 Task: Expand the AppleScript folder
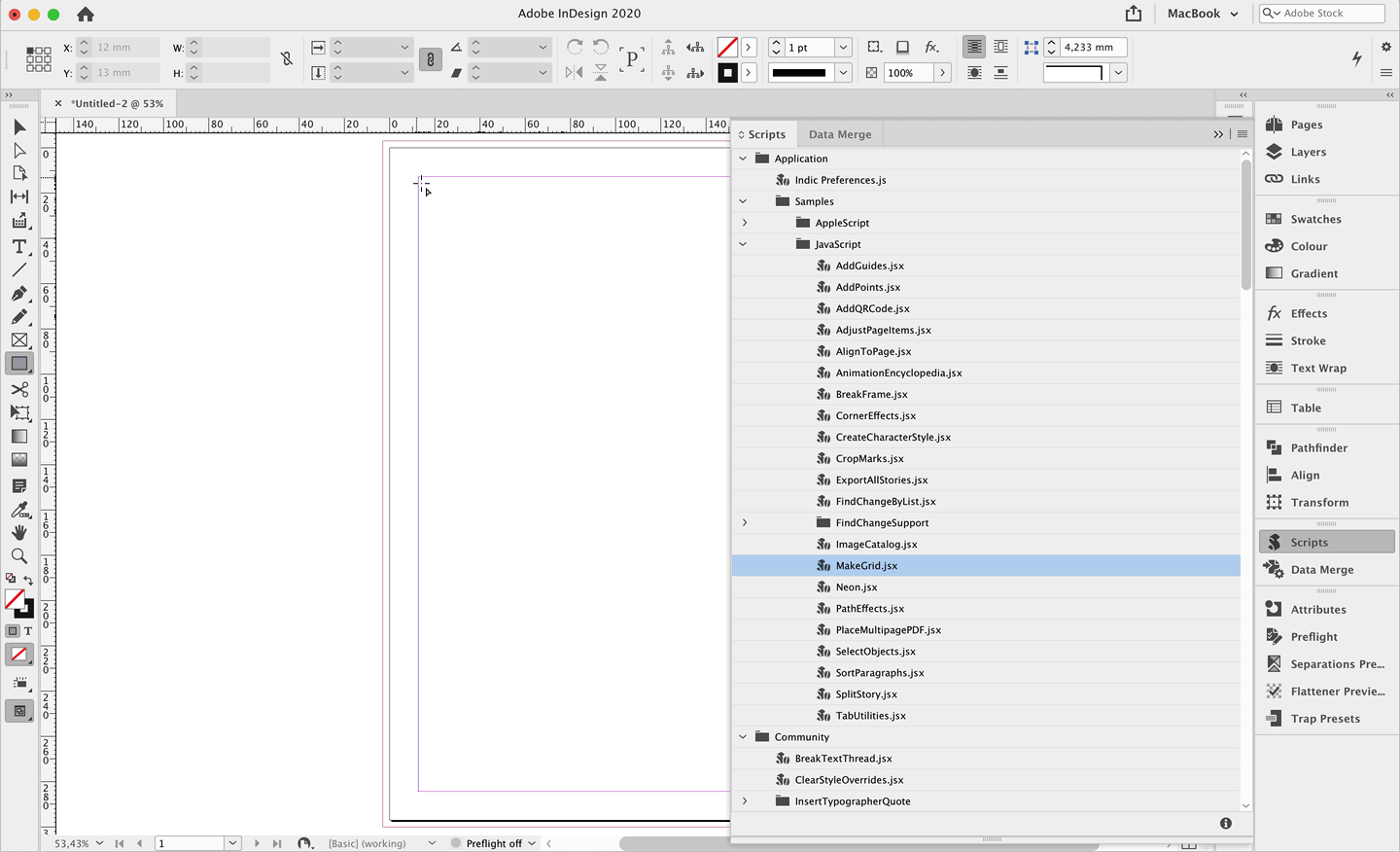pyautogui.click(x=745, y=223)
